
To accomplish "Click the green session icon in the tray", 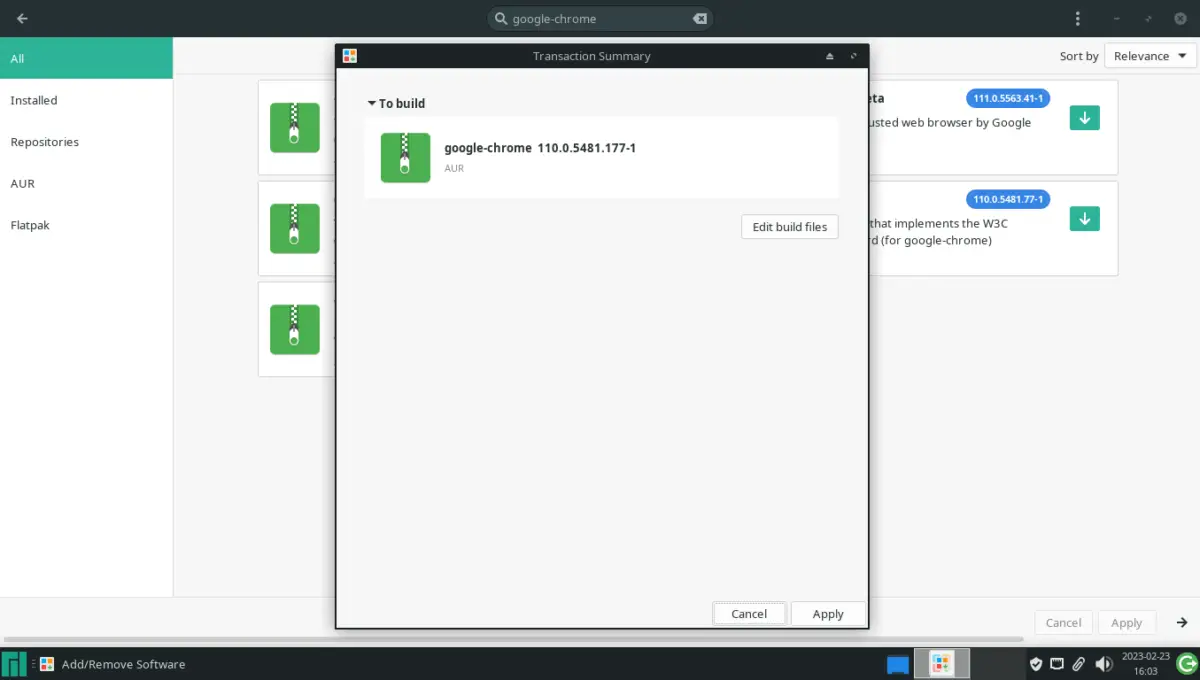I will [1187, 663].
